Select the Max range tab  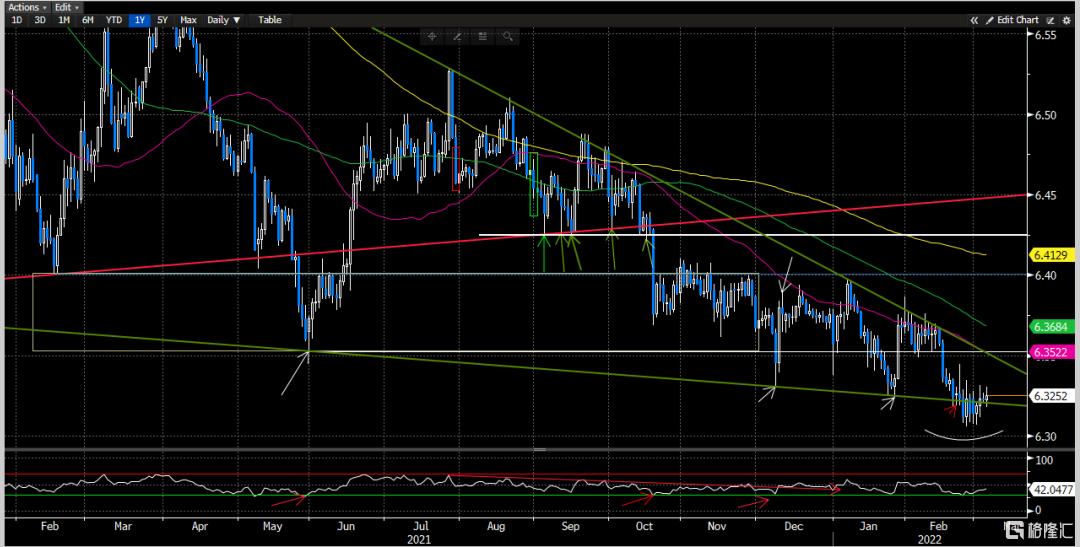[188, 20]
